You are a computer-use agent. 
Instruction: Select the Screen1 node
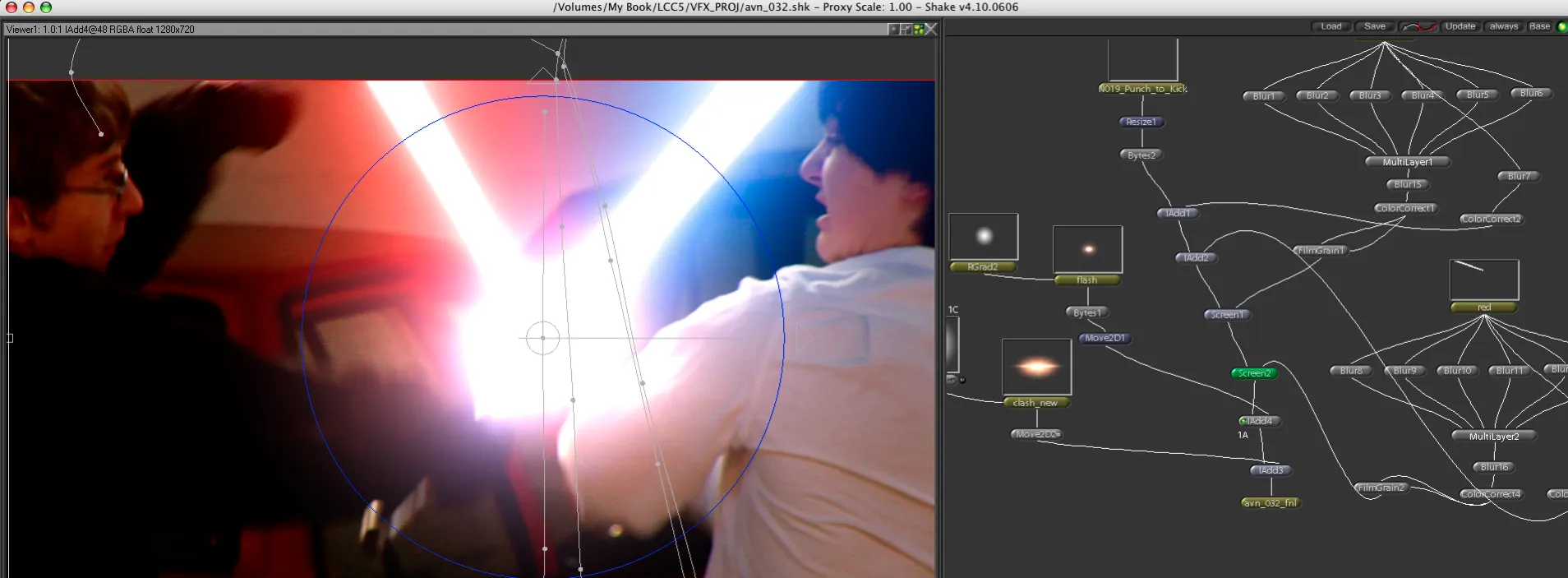point(1228,314)
